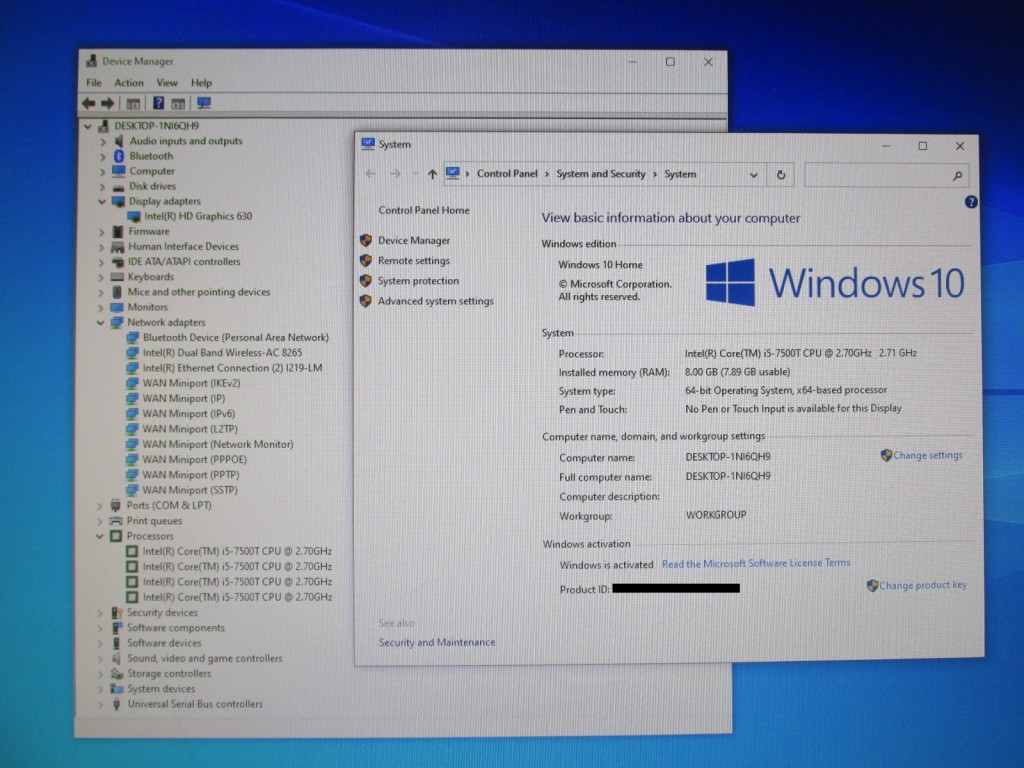Open the Help menu in Device Manager

201,83
